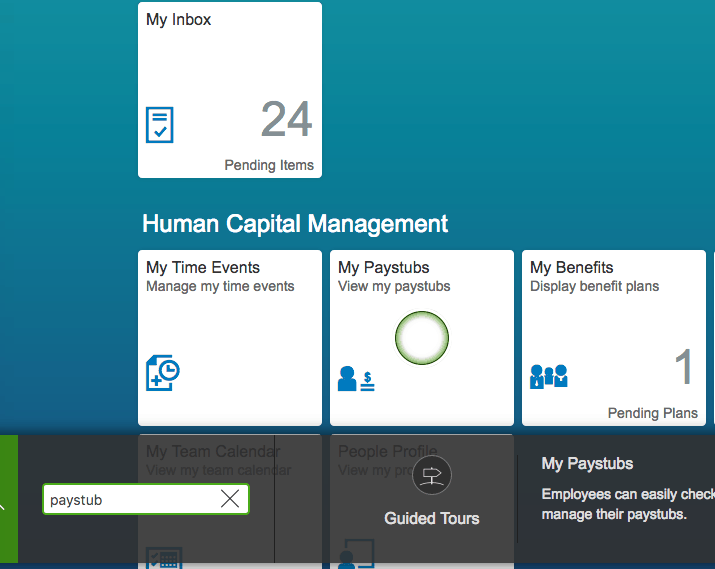Click the My Inbox document checklist icon
715x569 pixels.
[x=160, y=125]
